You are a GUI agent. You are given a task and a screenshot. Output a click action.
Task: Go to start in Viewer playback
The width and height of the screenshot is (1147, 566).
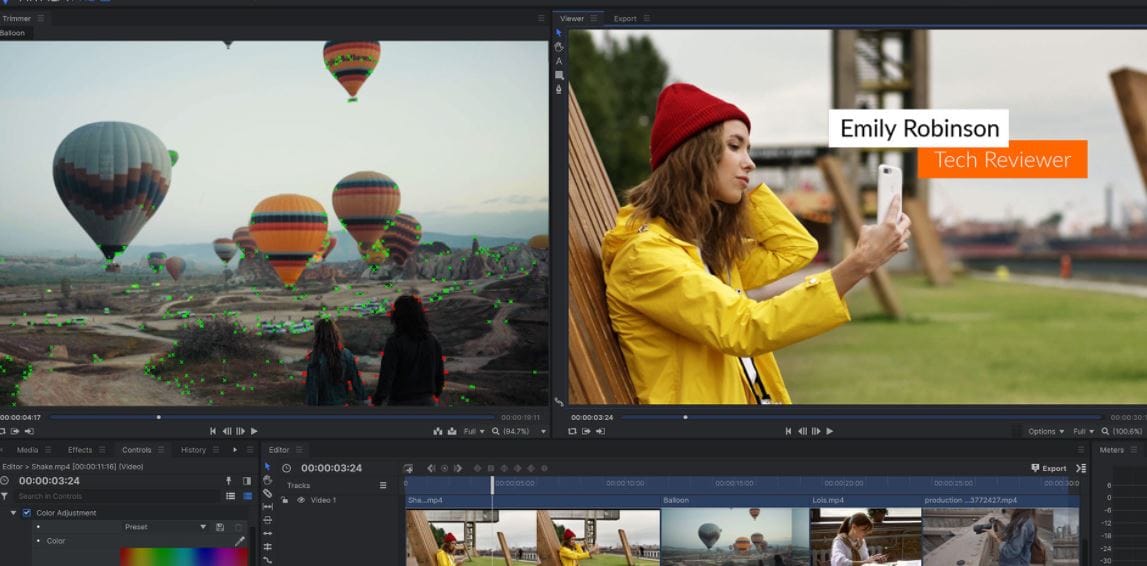coord(789,431)
